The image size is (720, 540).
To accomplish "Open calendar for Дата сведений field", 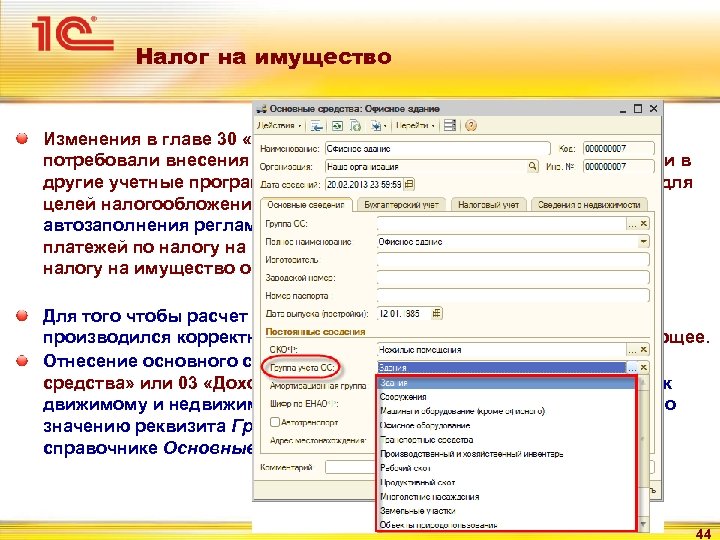I will click(x=409, y=184).
